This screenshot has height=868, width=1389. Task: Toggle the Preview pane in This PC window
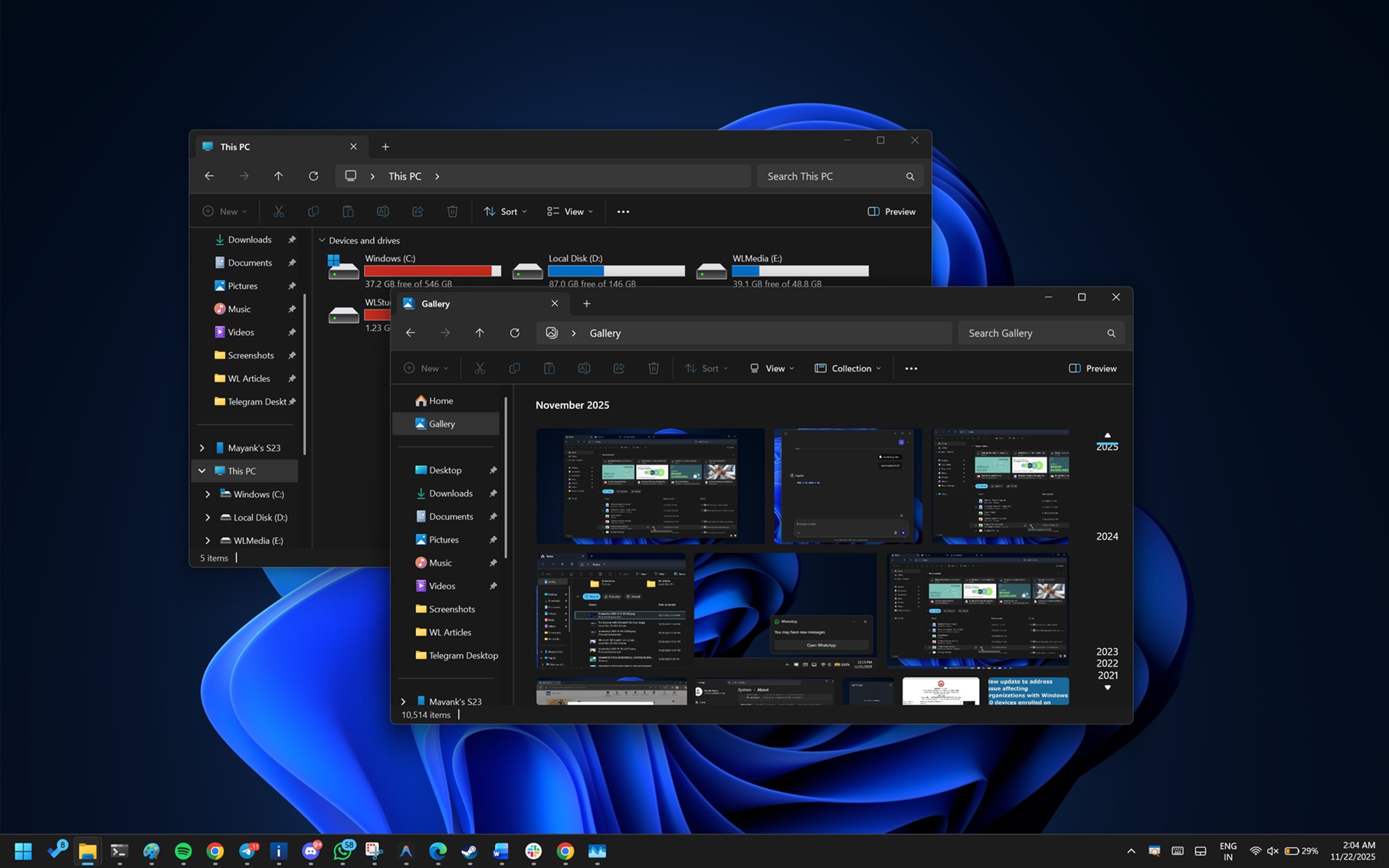click(x=891, y=211)
